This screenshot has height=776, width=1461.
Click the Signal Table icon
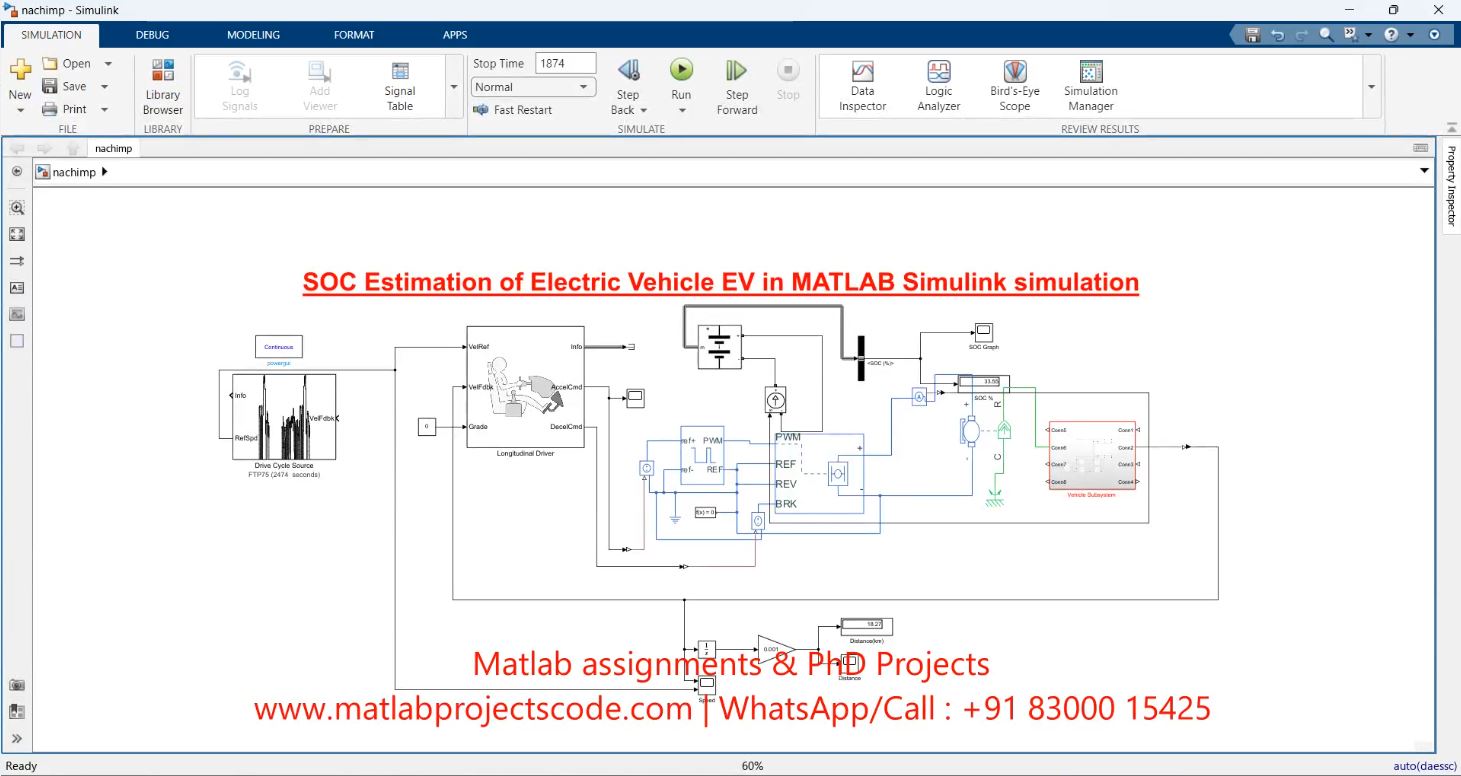[400, 85]
